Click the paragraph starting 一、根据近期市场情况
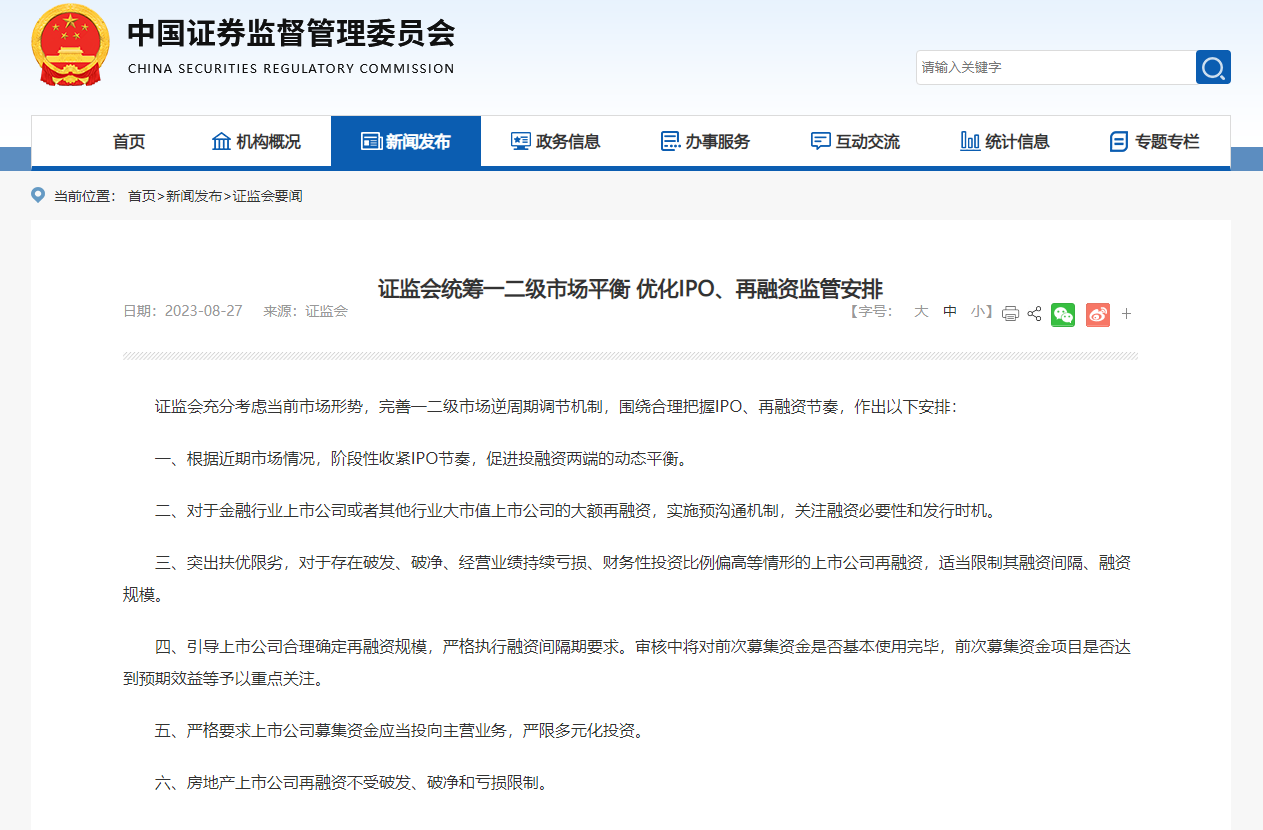This screenshot has width=1263, height=830. [x=422, y=459]
